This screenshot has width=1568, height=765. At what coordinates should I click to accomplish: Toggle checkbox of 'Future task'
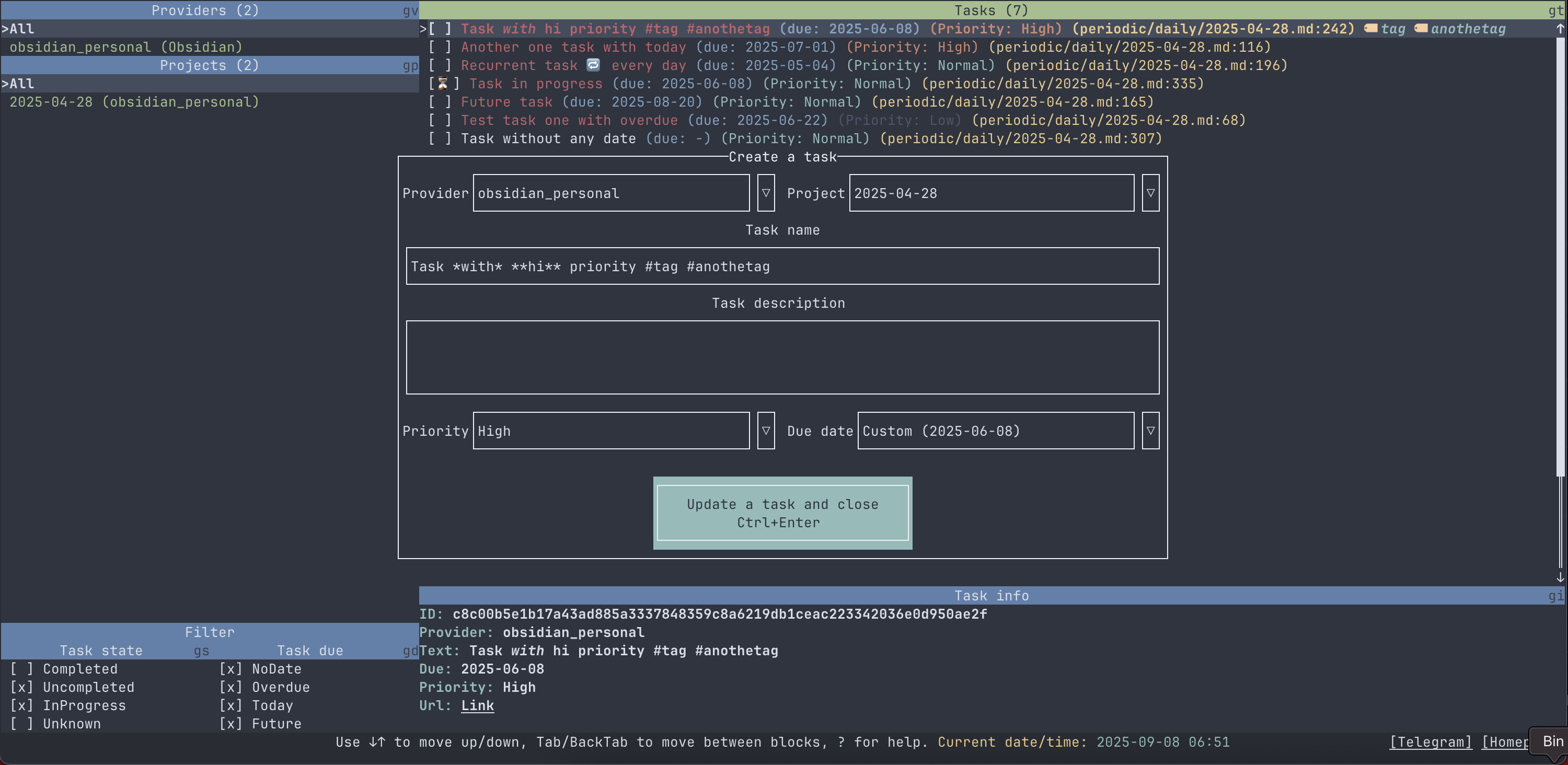pos(440,102)
